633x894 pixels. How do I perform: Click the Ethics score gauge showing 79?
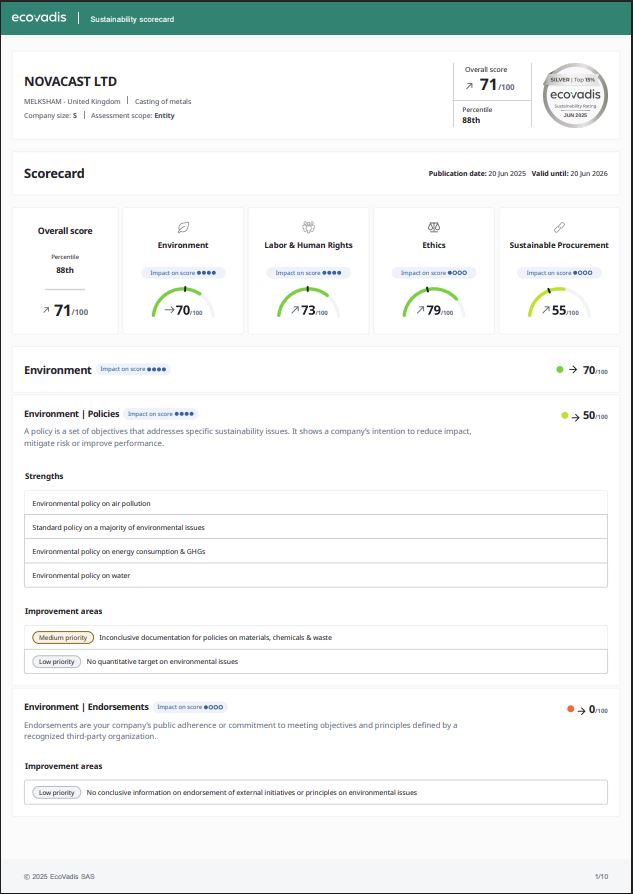(434, 305)
